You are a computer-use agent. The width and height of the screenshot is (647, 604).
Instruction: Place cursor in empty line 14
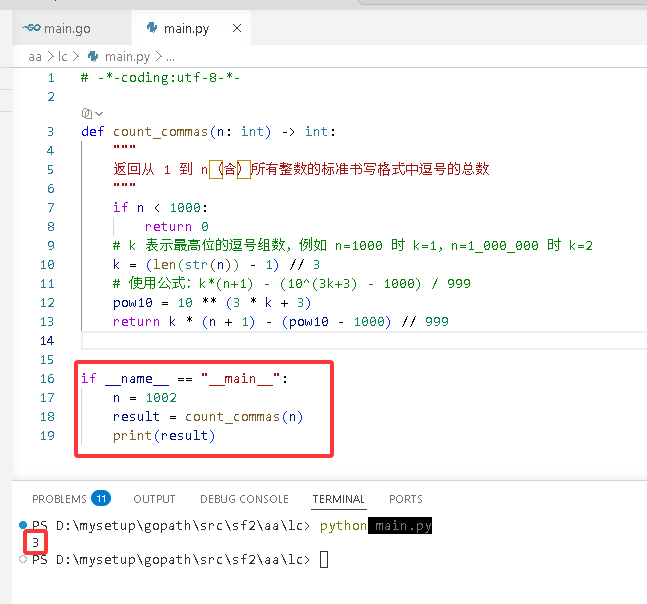(x=363, y=341)
